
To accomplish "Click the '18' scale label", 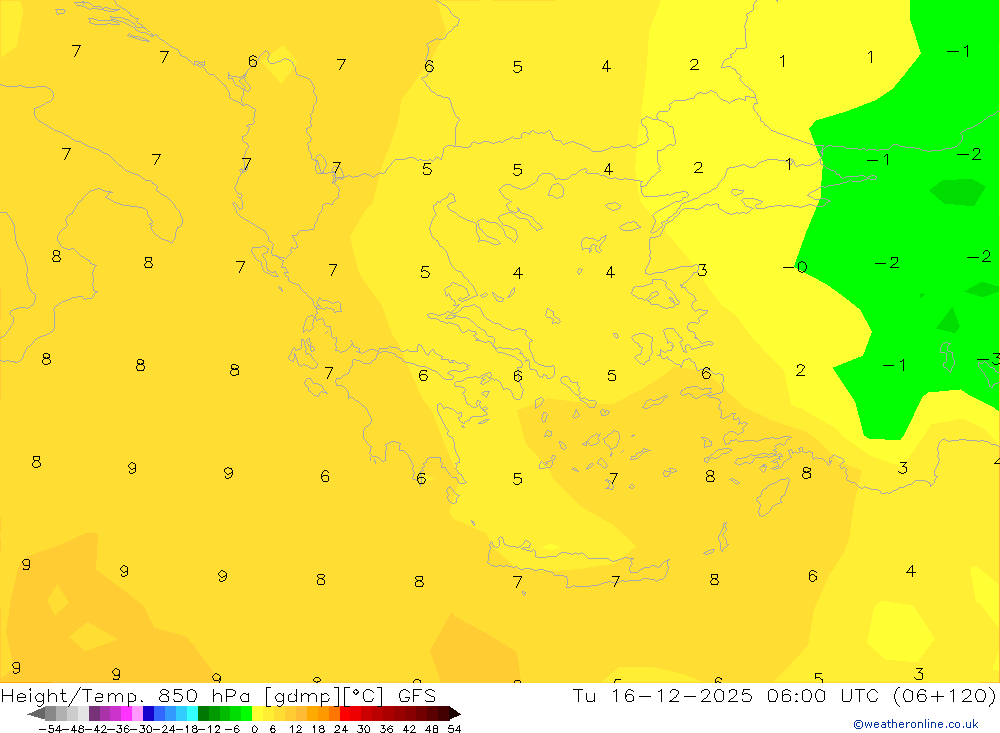I will coord(318,729).
